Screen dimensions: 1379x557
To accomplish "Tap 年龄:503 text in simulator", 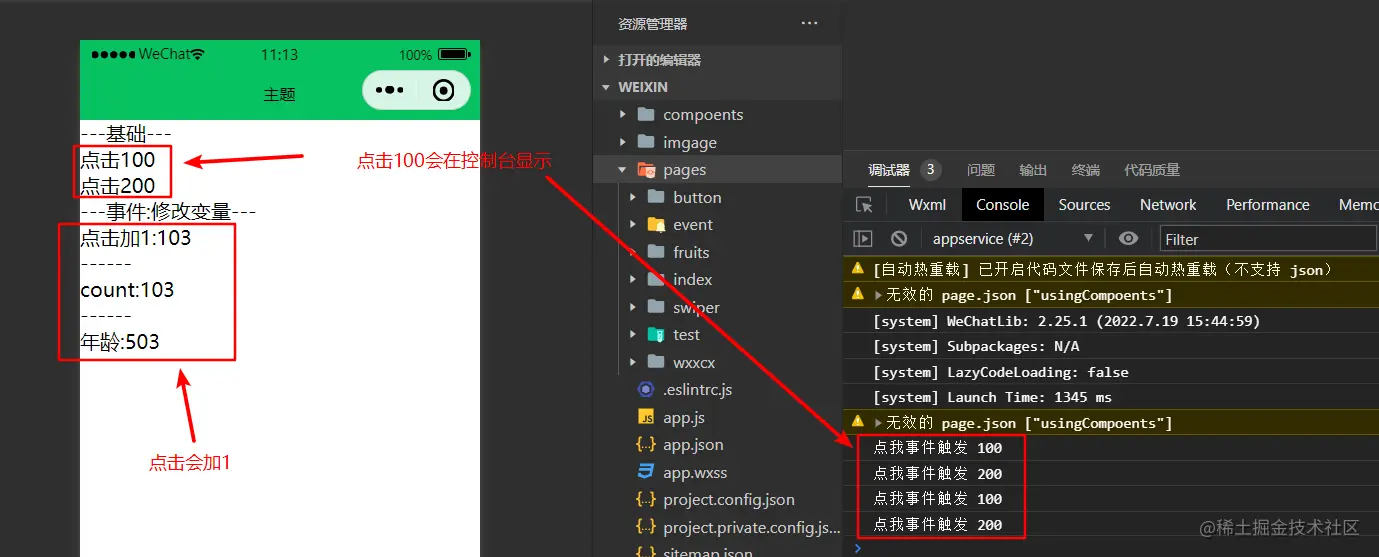I will point(120,342).
